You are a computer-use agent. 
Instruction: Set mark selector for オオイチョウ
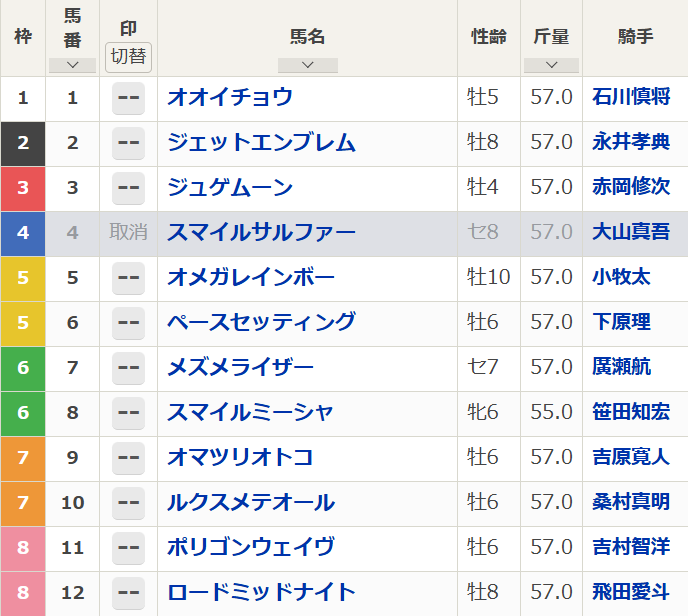[x=128, y=98]
